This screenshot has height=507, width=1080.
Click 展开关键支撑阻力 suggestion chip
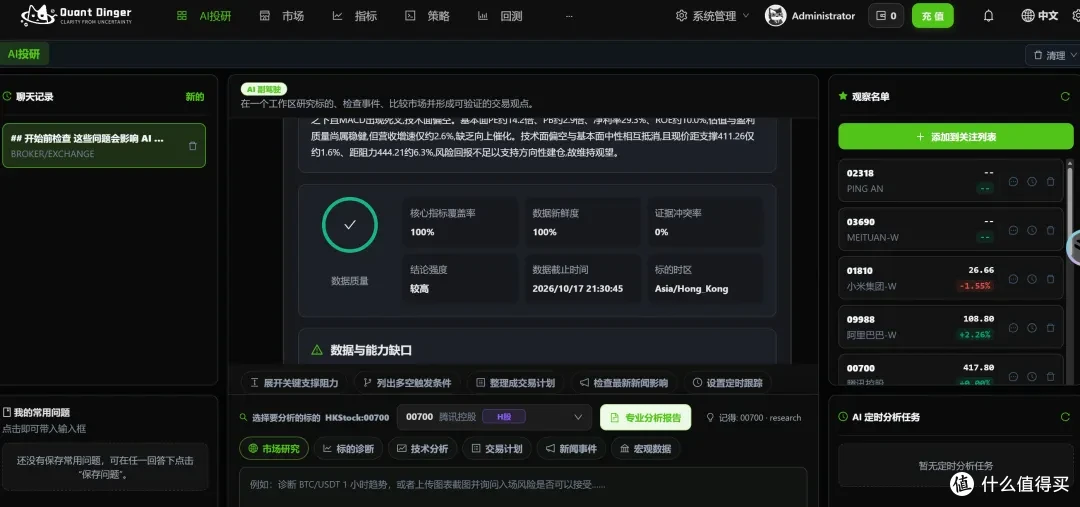point(294,382)
